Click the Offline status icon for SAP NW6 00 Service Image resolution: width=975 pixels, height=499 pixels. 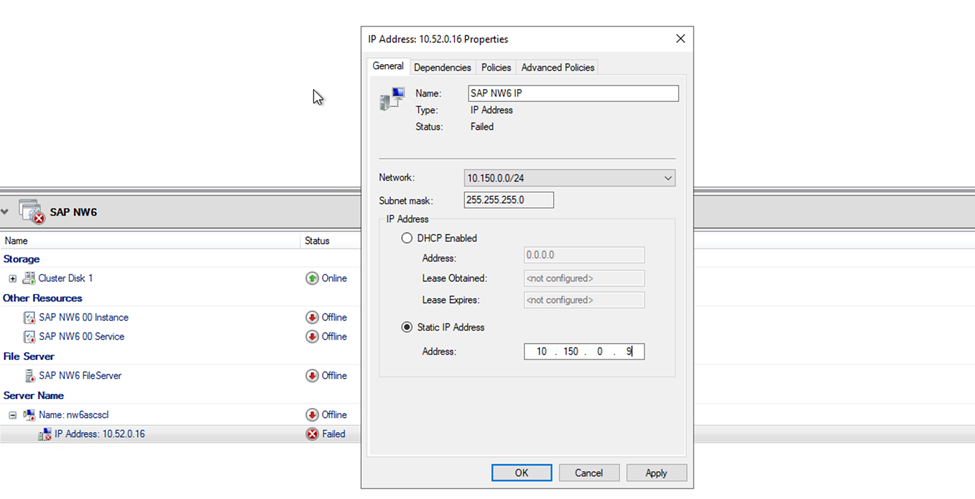312,337
